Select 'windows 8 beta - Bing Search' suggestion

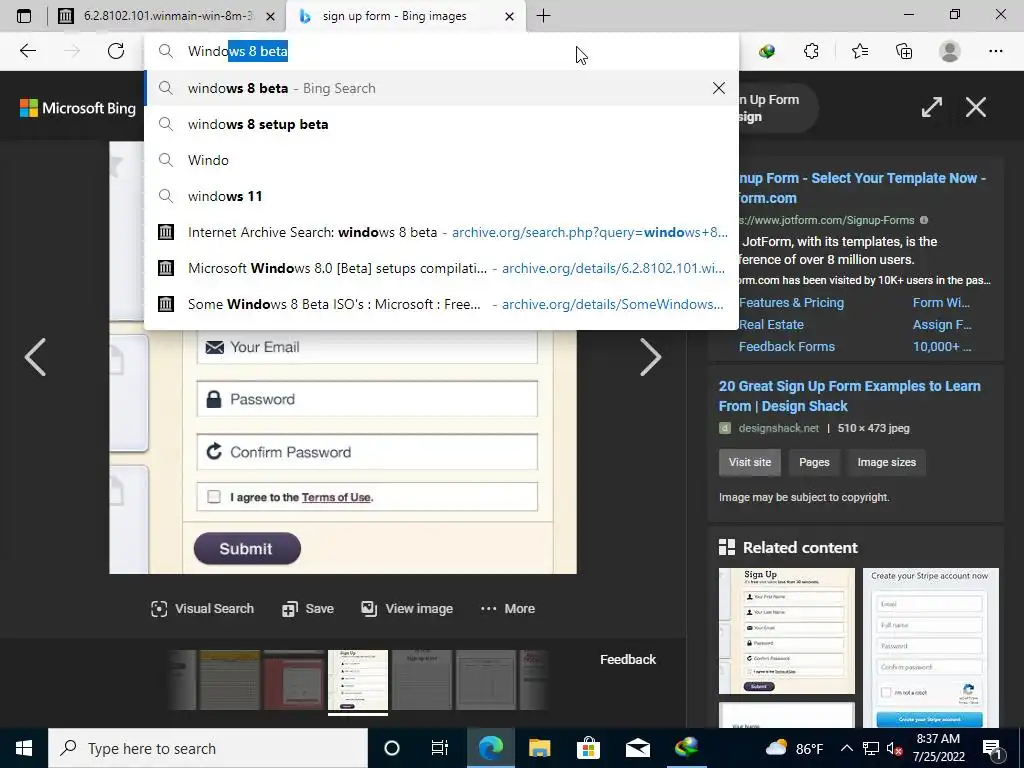[x=441, y=88]
